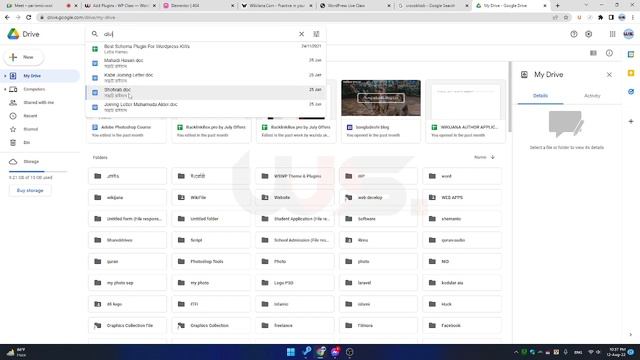Open the Logo PSD folder
The width and height of the screenshot is (640, 360).
[295, 283]
